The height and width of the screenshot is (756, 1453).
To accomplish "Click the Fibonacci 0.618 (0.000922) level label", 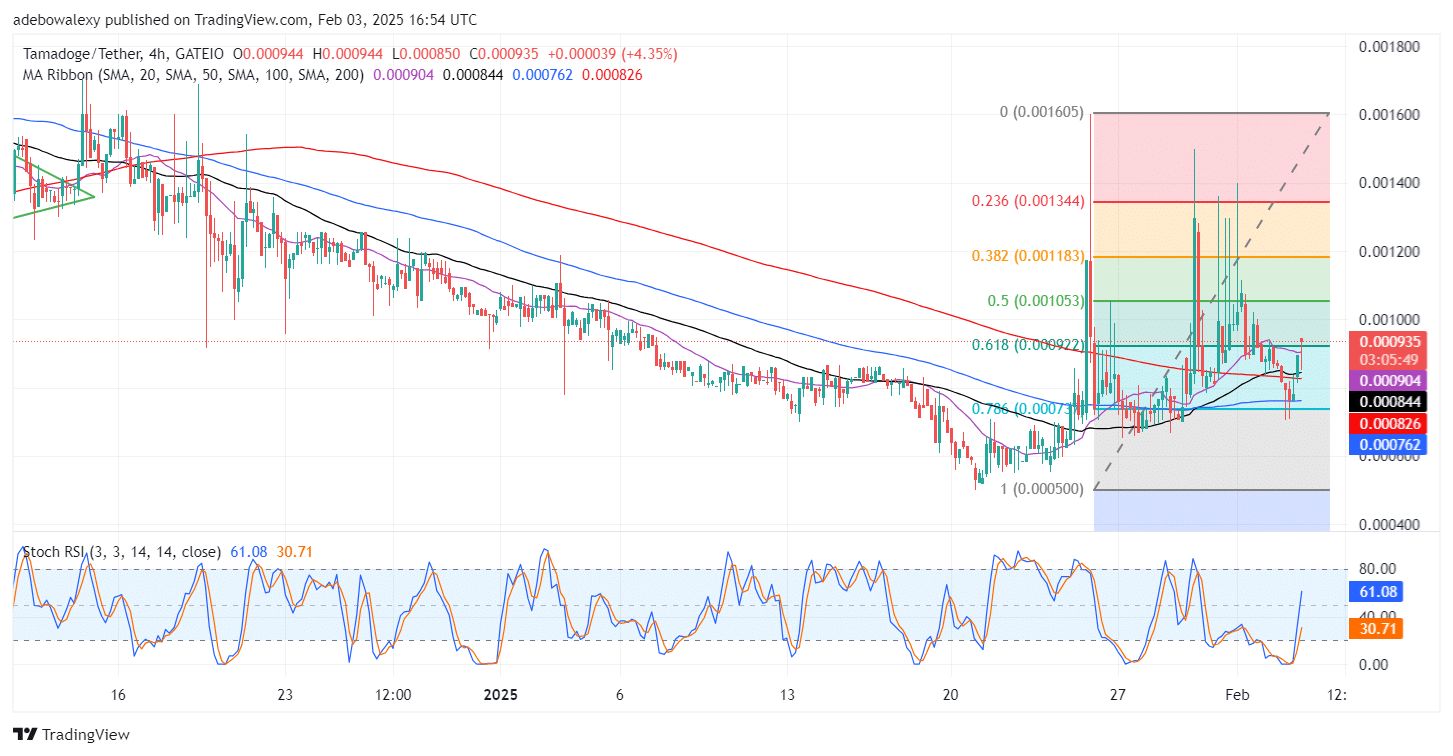I will pos(1028,345).
